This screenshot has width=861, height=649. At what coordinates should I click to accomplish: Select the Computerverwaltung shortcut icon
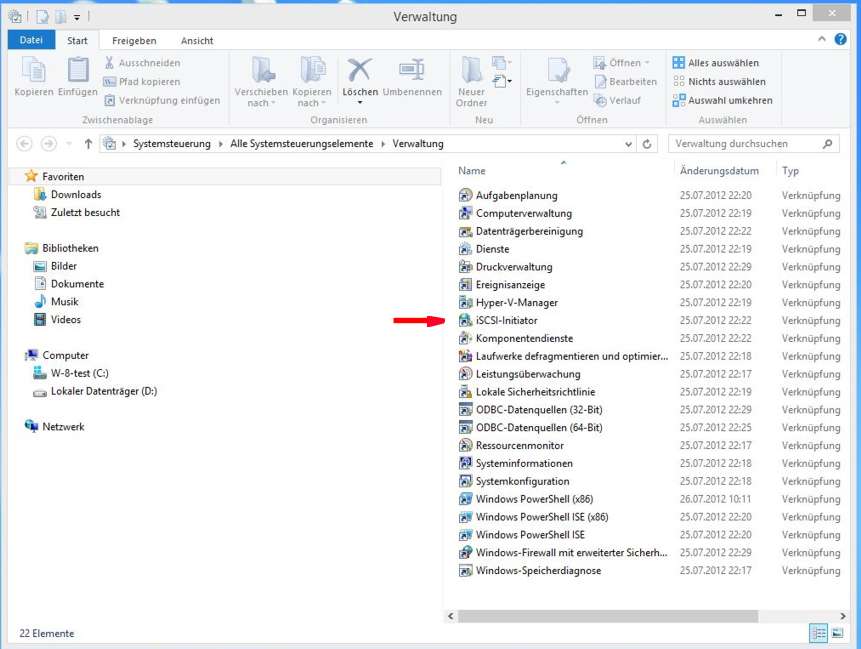465,213
